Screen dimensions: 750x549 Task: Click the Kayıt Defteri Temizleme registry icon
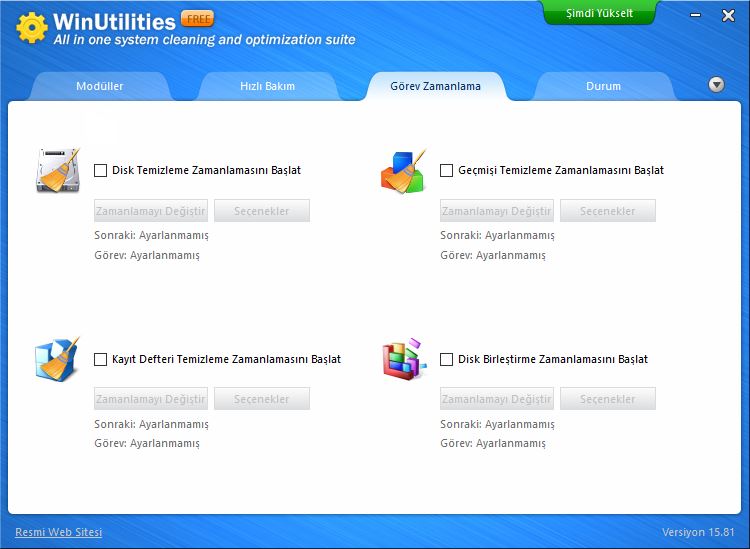coord(57,359)
